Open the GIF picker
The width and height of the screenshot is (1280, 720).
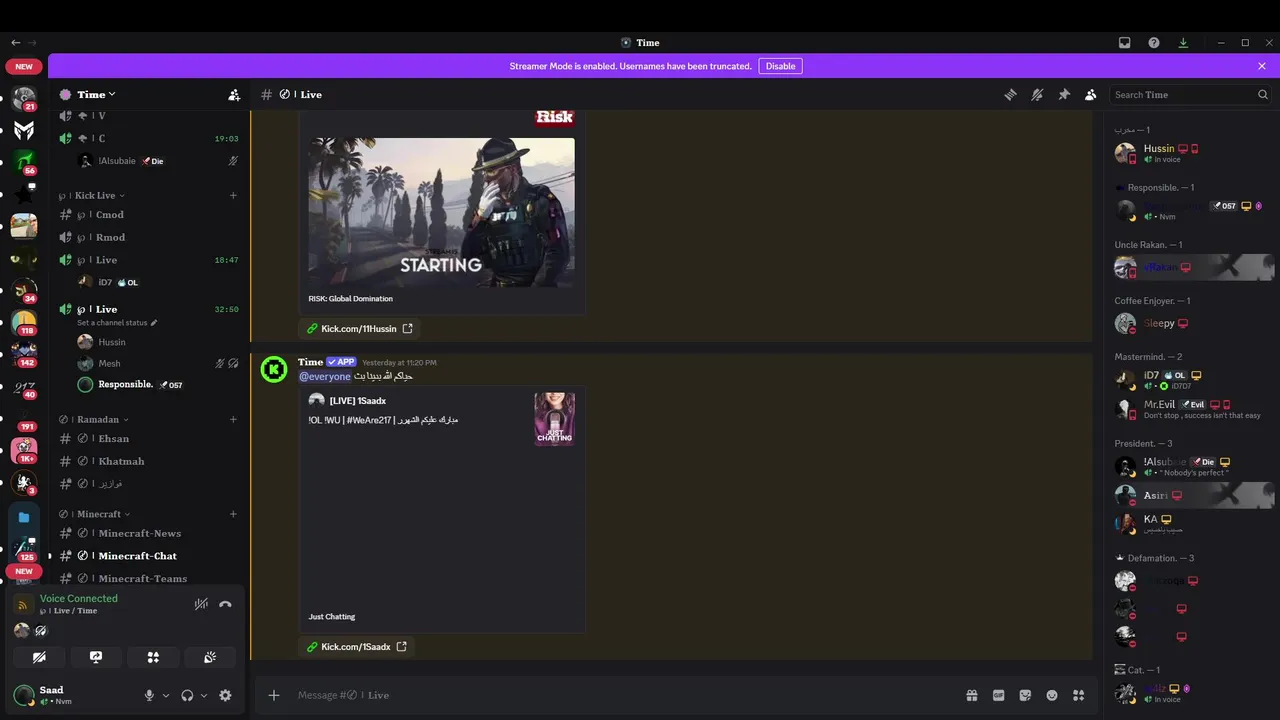[x=998, y=695]
